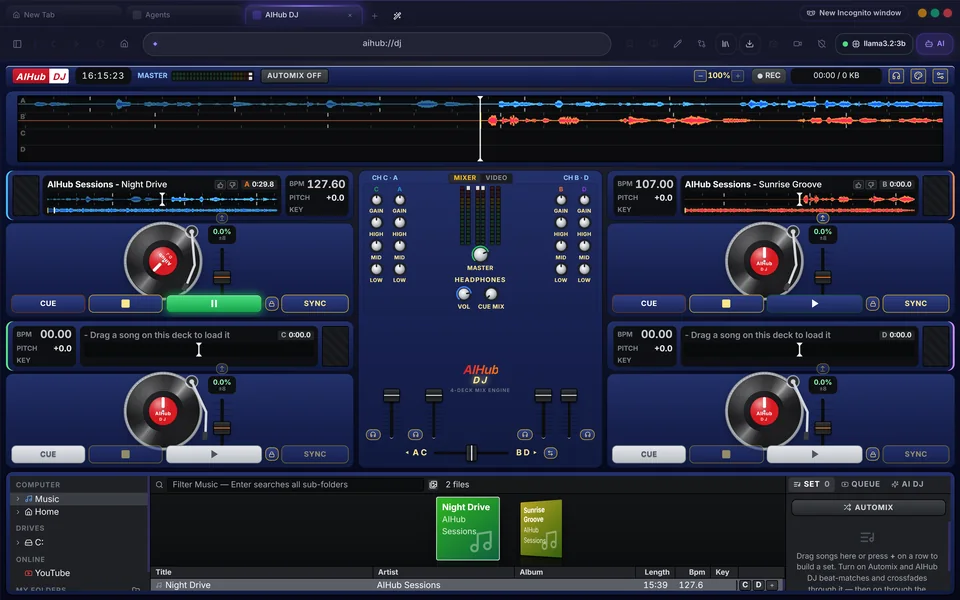
Task: Toggle the cover view icon beside 2 files
Action: click(433, 484)
